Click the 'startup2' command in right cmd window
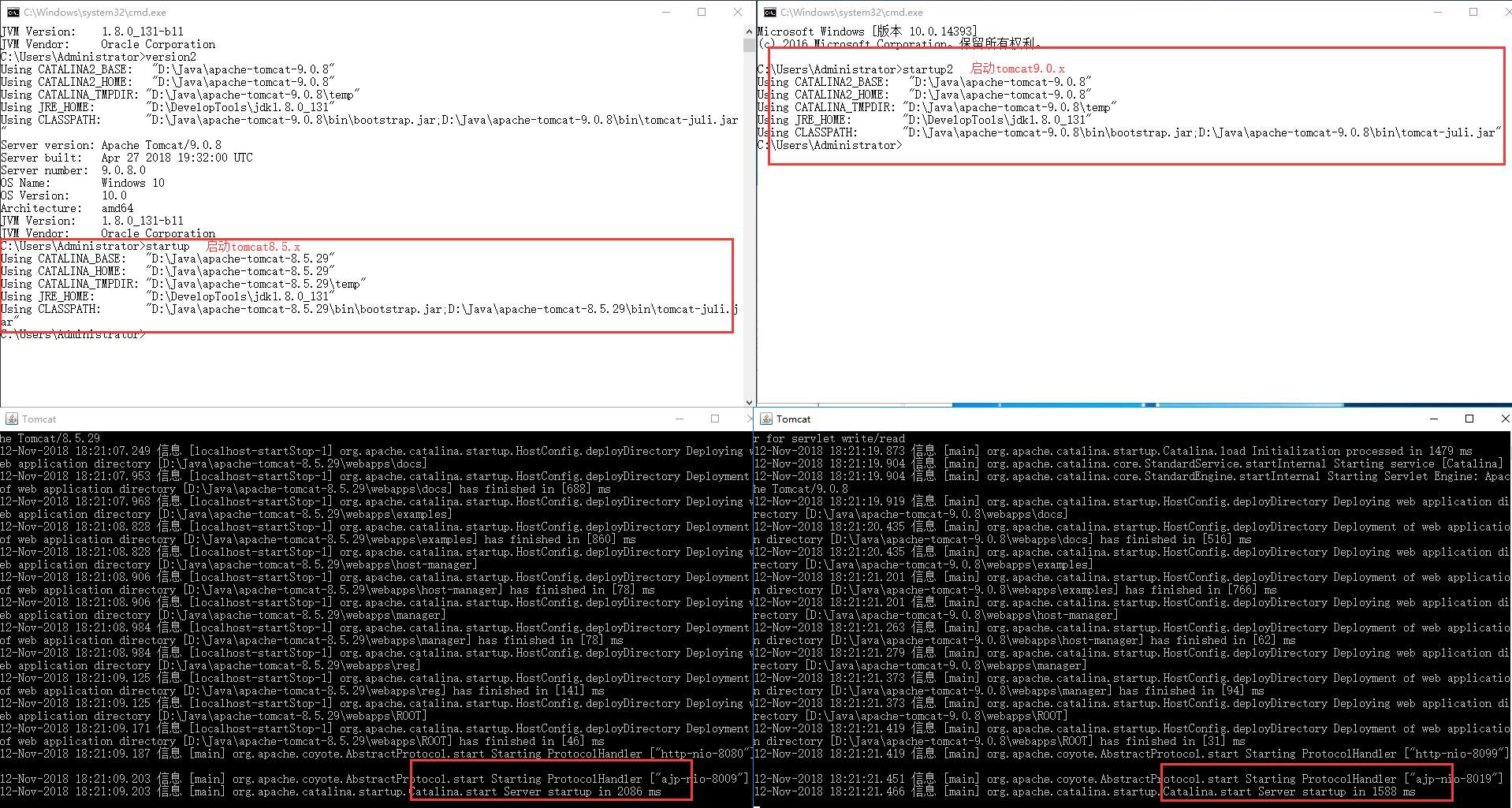The height and width of the screenshot is (808, 1512). 928,69
